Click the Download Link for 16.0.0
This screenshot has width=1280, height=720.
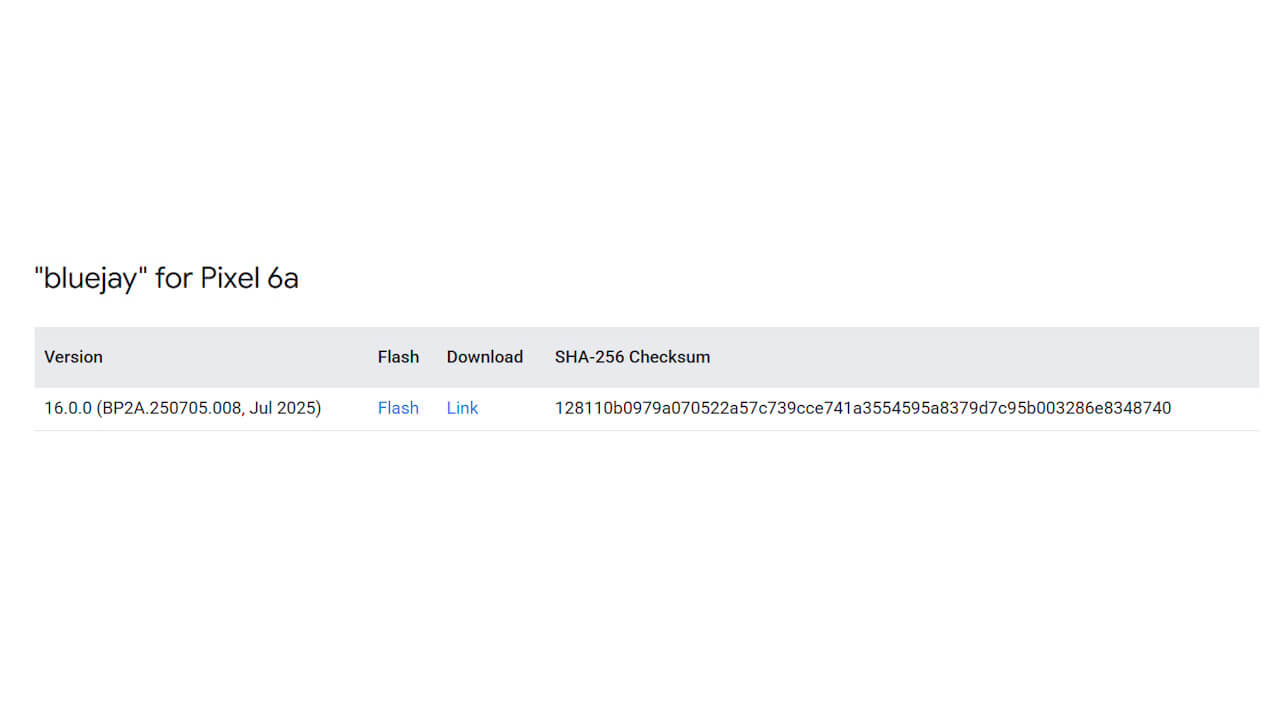pyautogui.click(x=462, y=408)
